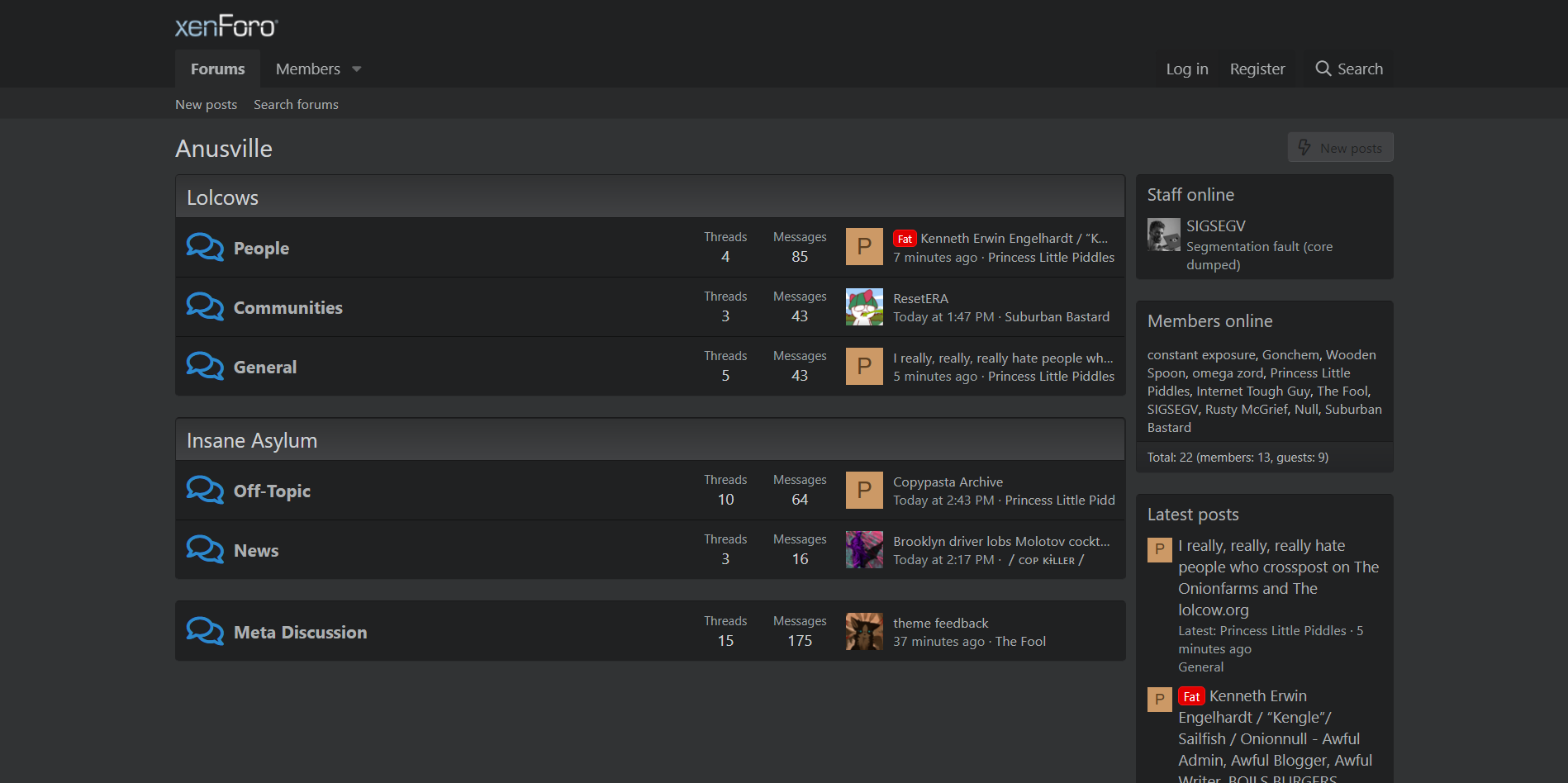
Task: Click the Log in link
Action: [1186, 69]
